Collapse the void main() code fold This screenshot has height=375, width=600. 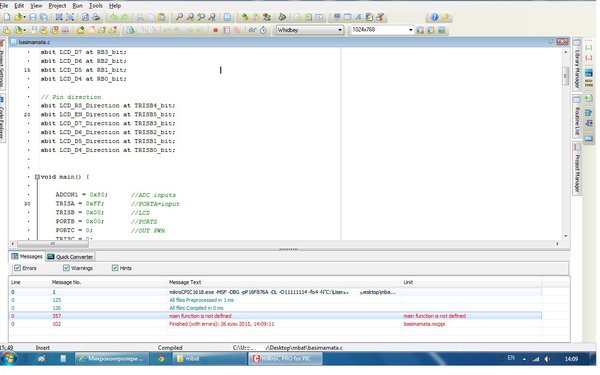point(37,177)
